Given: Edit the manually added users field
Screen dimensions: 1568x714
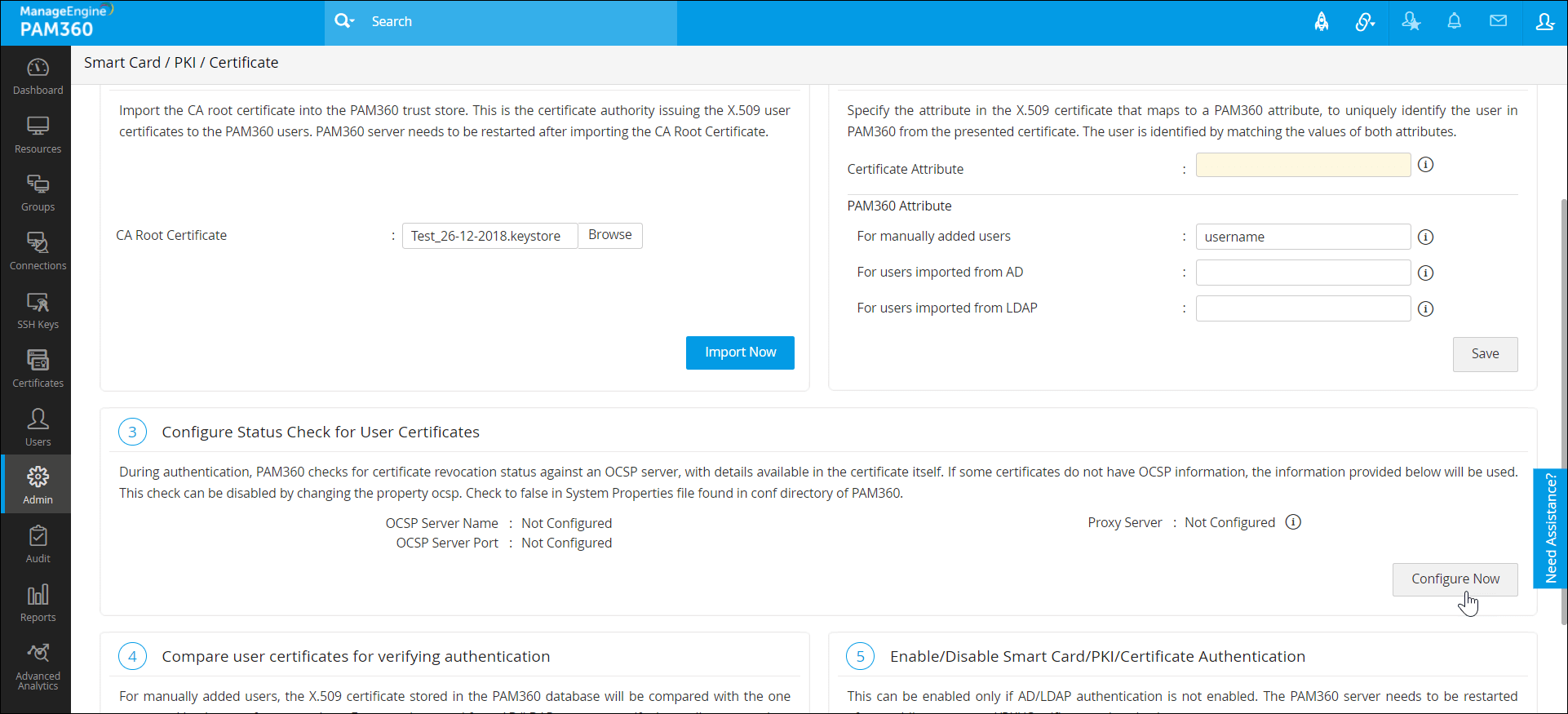Looking at the screenshot, I should pos(1303,237).
